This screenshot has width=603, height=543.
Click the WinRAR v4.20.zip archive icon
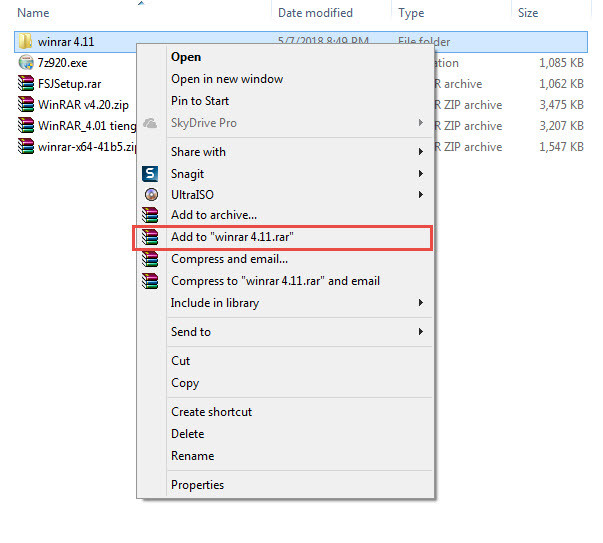pyautogui.click(x=26, y=105)
